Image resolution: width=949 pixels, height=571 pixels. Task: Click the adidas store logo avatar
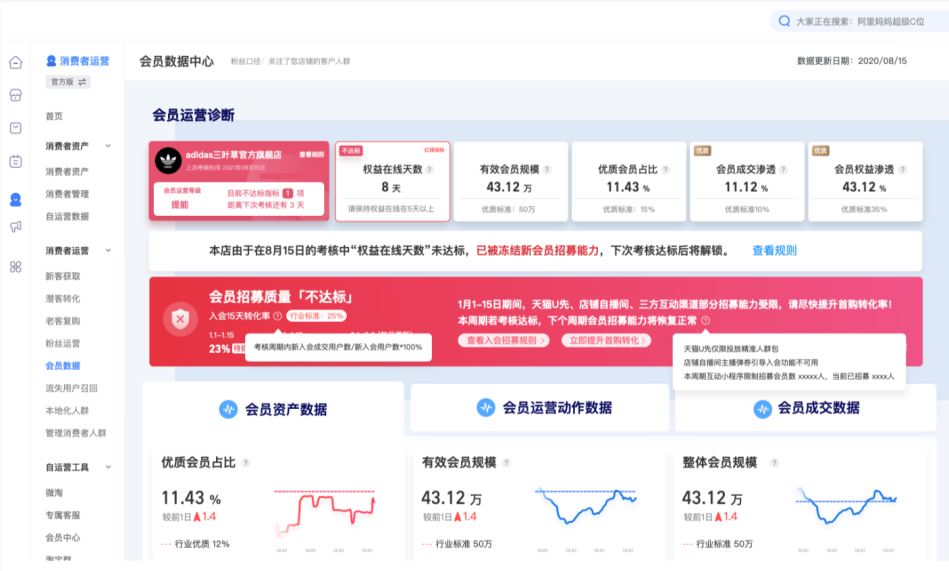pos(168,160)
